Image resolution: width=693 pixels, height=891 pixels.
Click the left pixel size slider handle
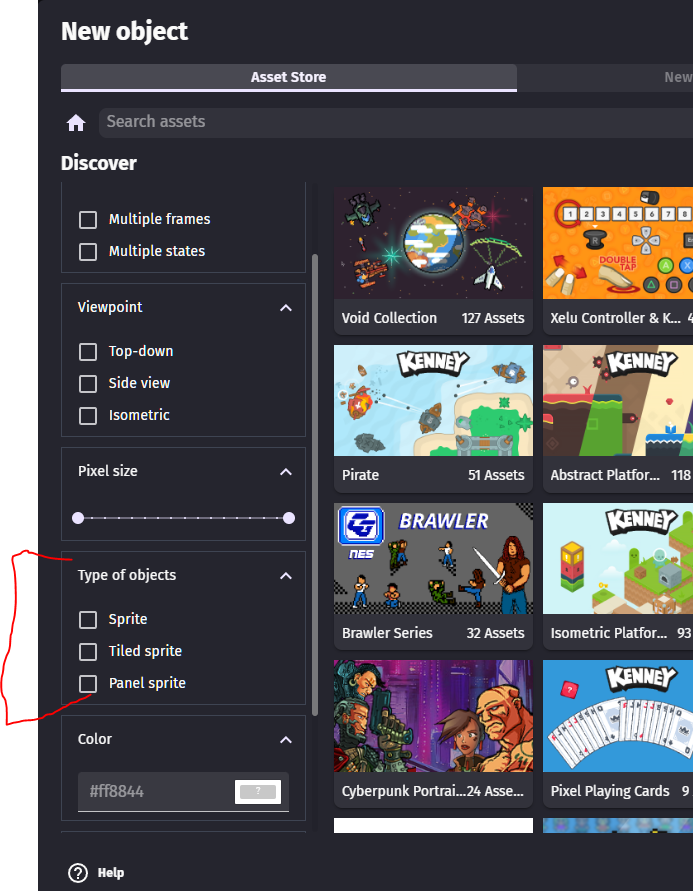78,518
